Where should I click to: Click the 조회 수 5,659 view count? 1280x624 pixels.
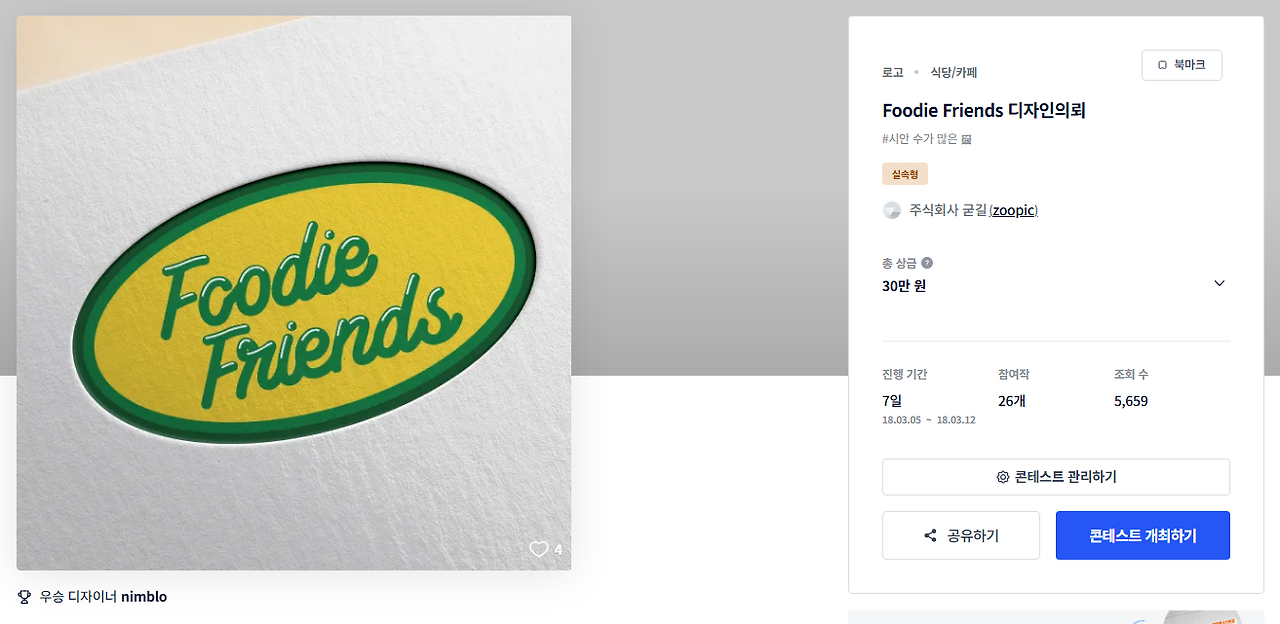pos(1131,401)
